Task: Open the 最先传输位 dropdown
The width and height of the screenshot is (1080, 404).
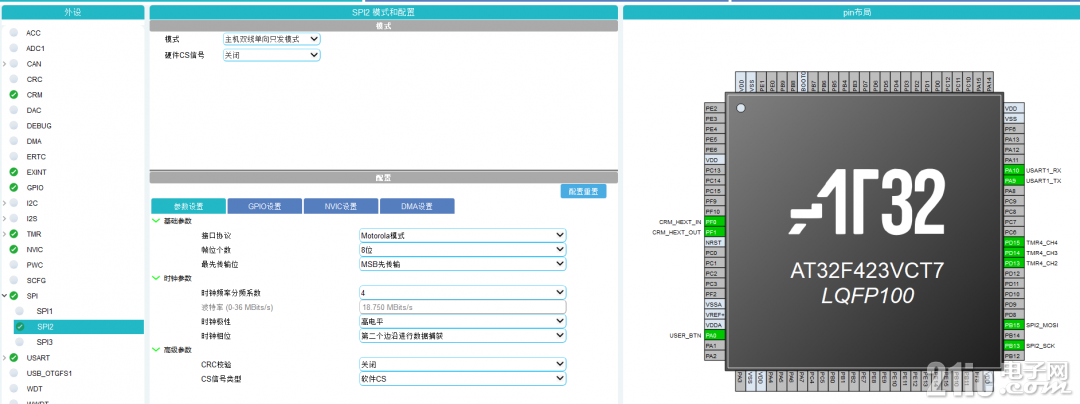Action: pyautogui.click(x=463, y=264)
